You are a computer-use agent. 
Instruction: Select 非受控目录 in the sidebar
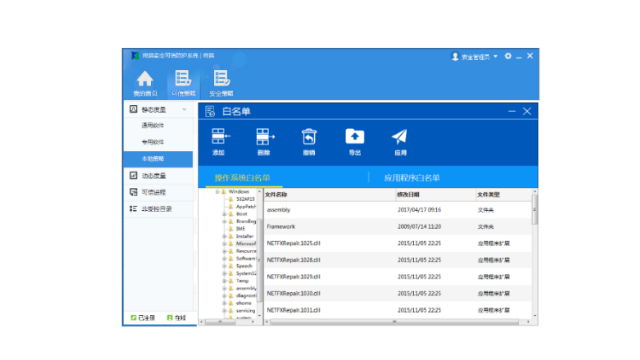(158, 209)
